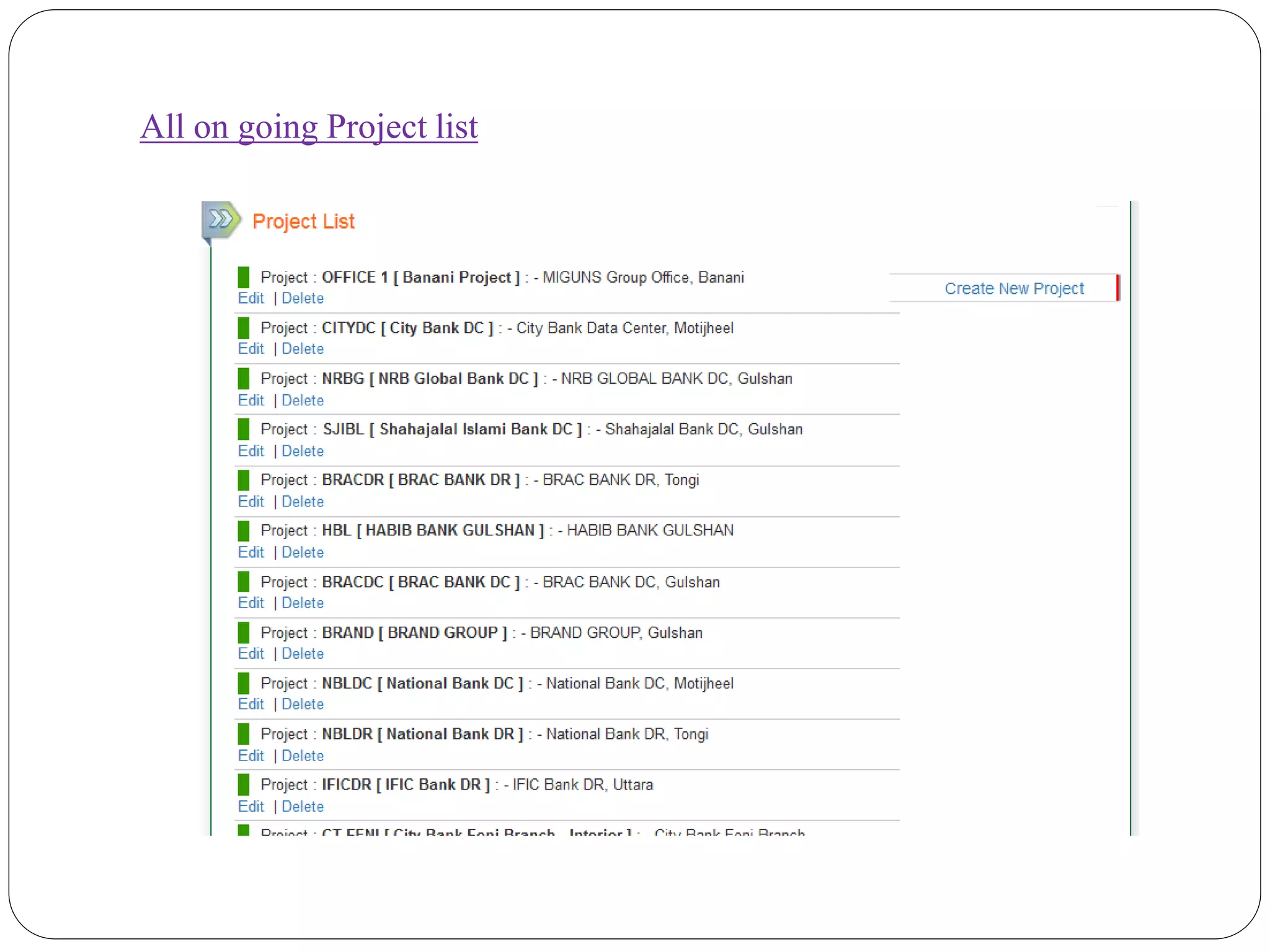Edit the NBLDC National Bank DC project
Image resolution: width=1270 pixels, height=952 pixels.
[251, 704]
